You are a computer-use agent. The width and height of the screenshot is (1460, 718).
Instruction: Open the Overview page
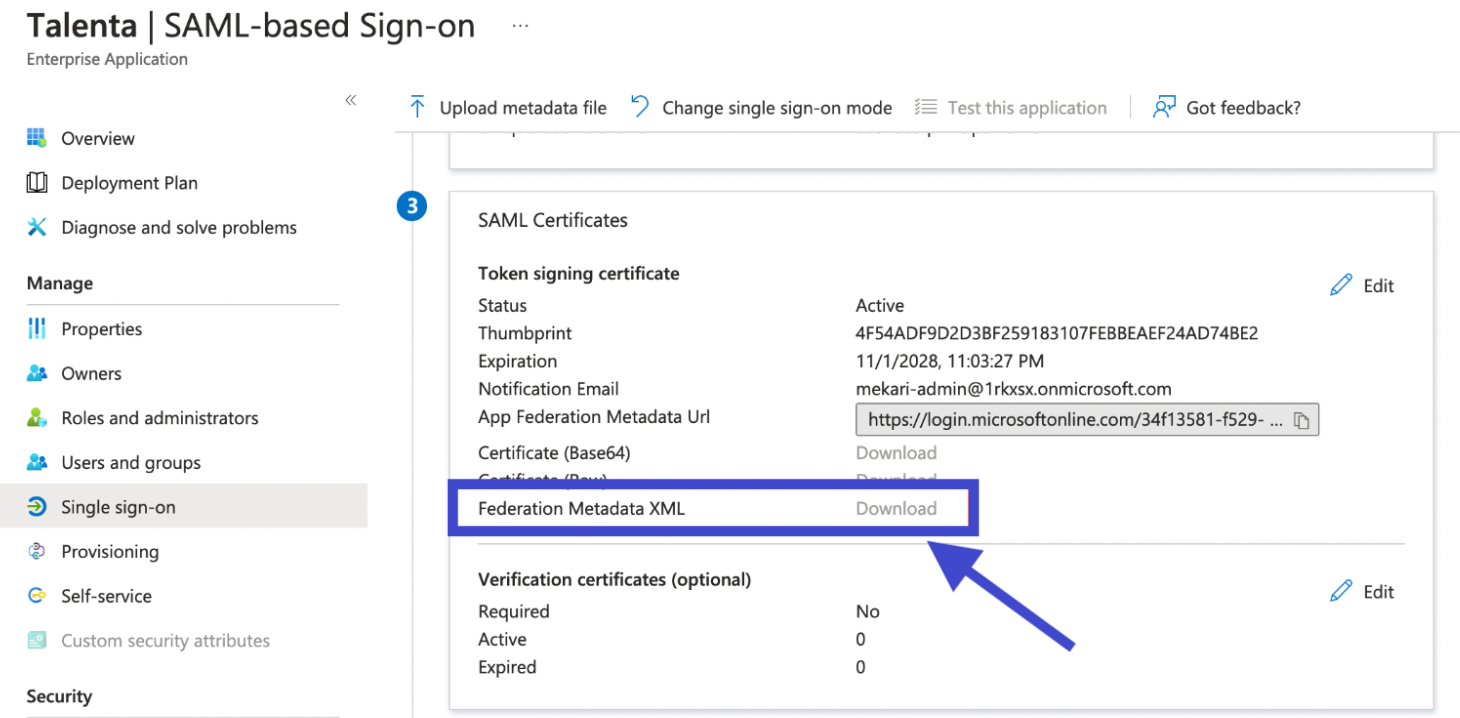pyautogui.click(x=98, y=138)
